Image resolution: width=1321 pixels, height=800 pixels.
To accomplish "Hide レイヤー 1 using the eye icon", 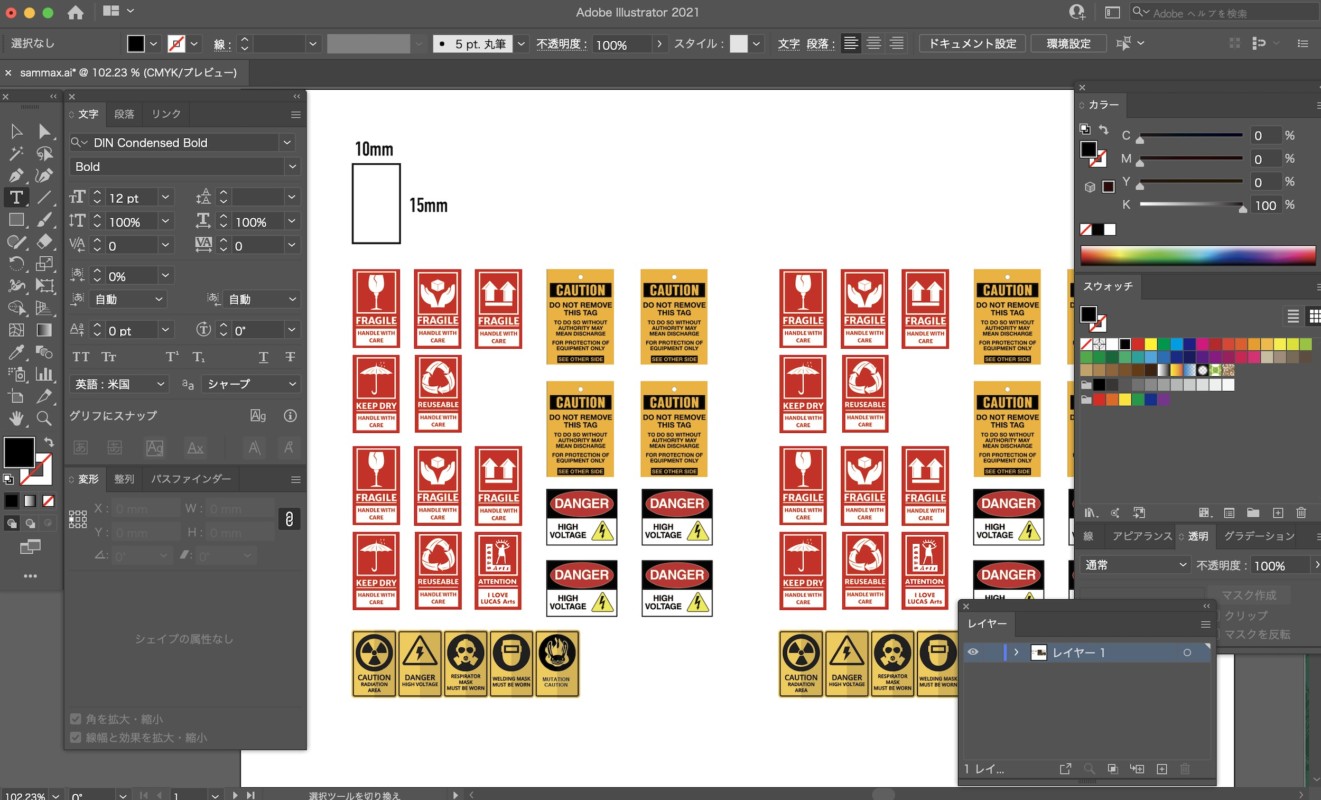I will 972,652.
